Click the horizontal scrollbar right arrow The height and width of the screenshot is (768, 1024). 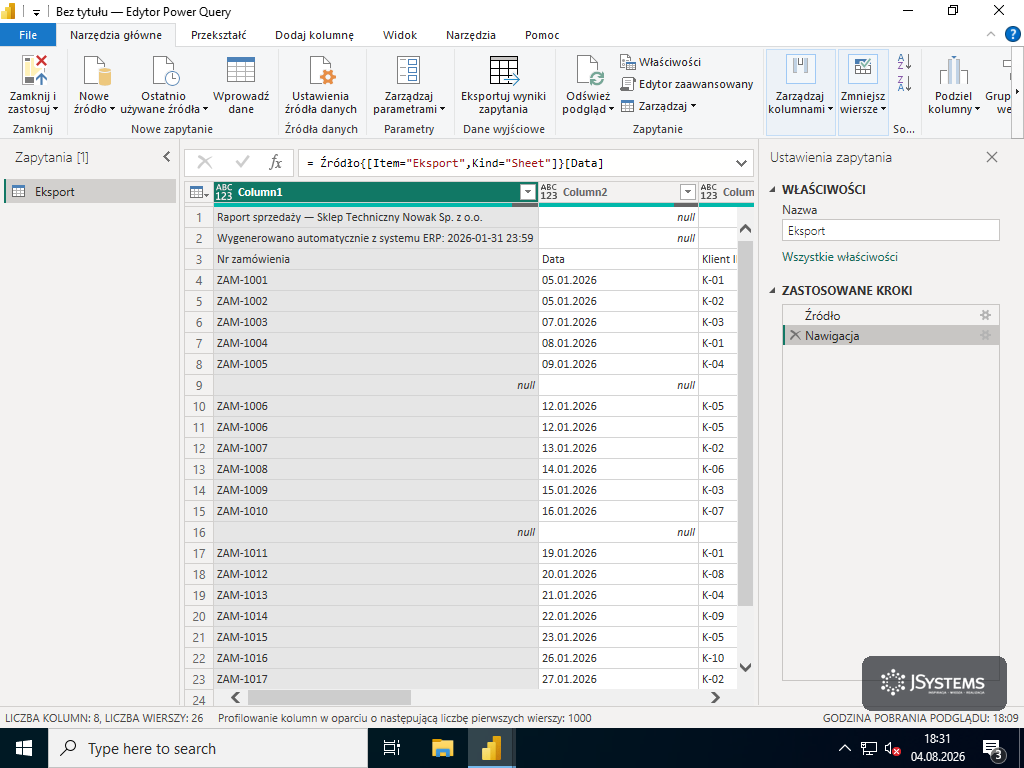tap(715, 697)
